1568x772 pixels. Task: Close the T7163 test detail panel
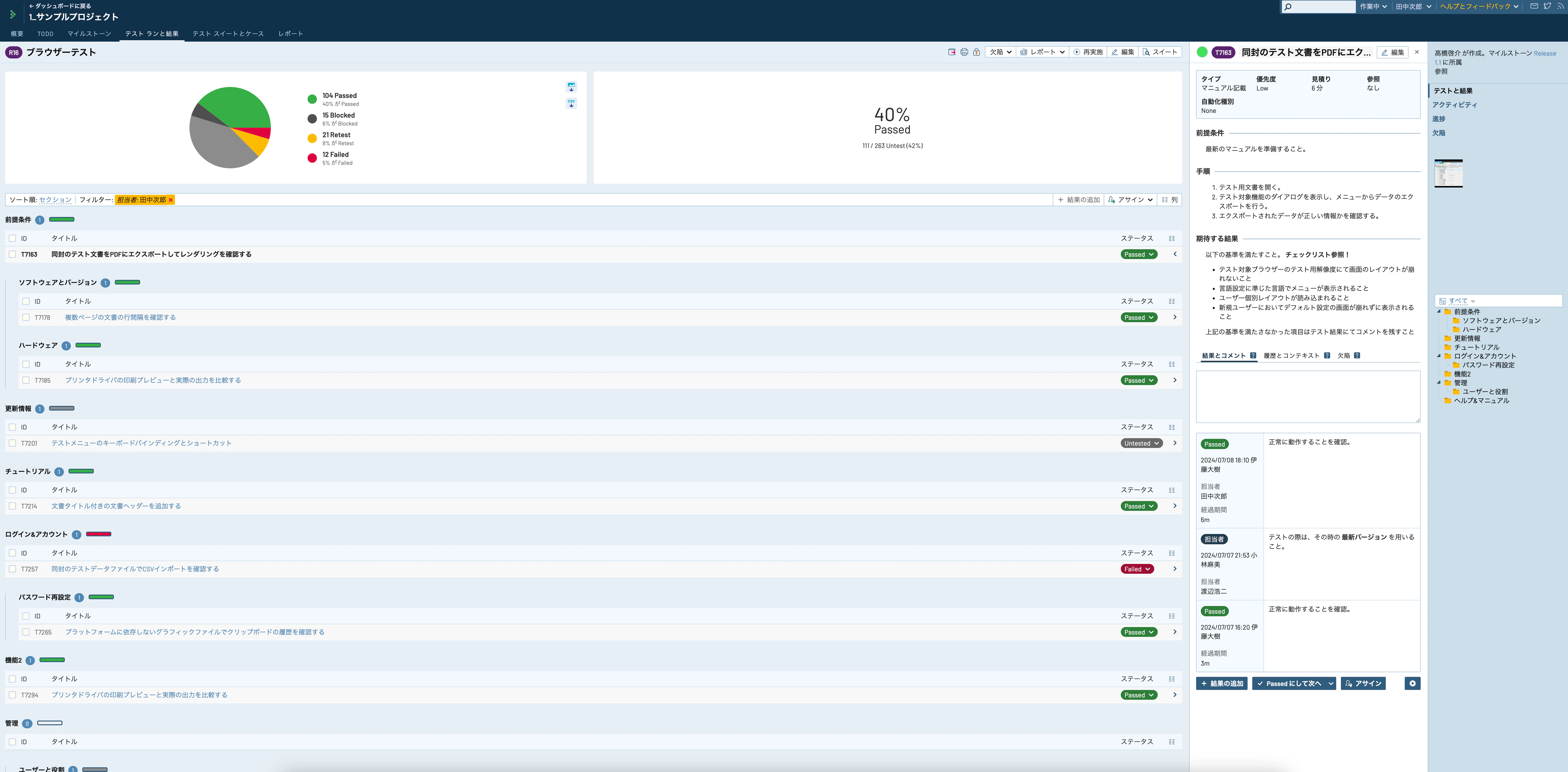point(1417,52)
